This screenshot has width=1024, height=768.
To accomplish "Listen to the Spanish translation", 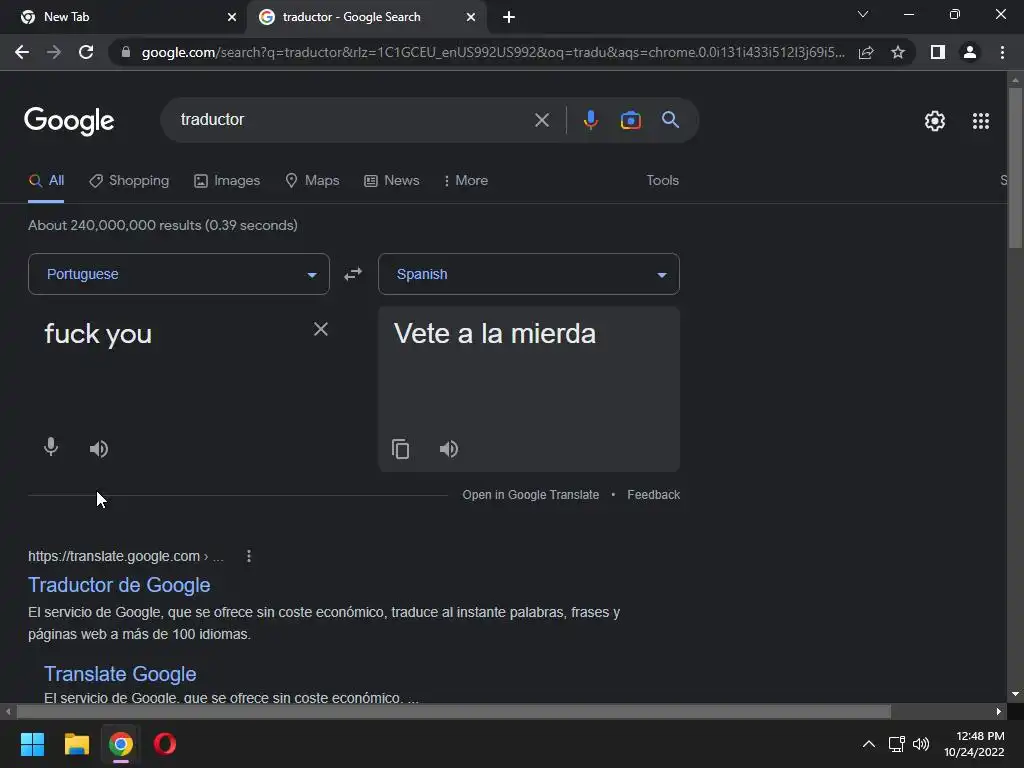I will (x=449, y=449).
